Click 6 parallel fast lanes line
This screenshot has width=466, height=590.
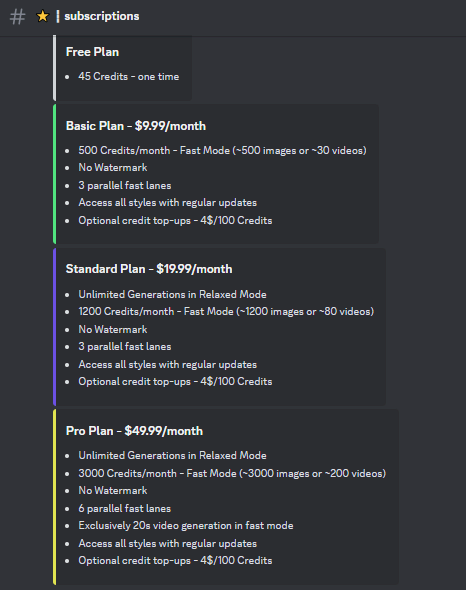(125, 508)
